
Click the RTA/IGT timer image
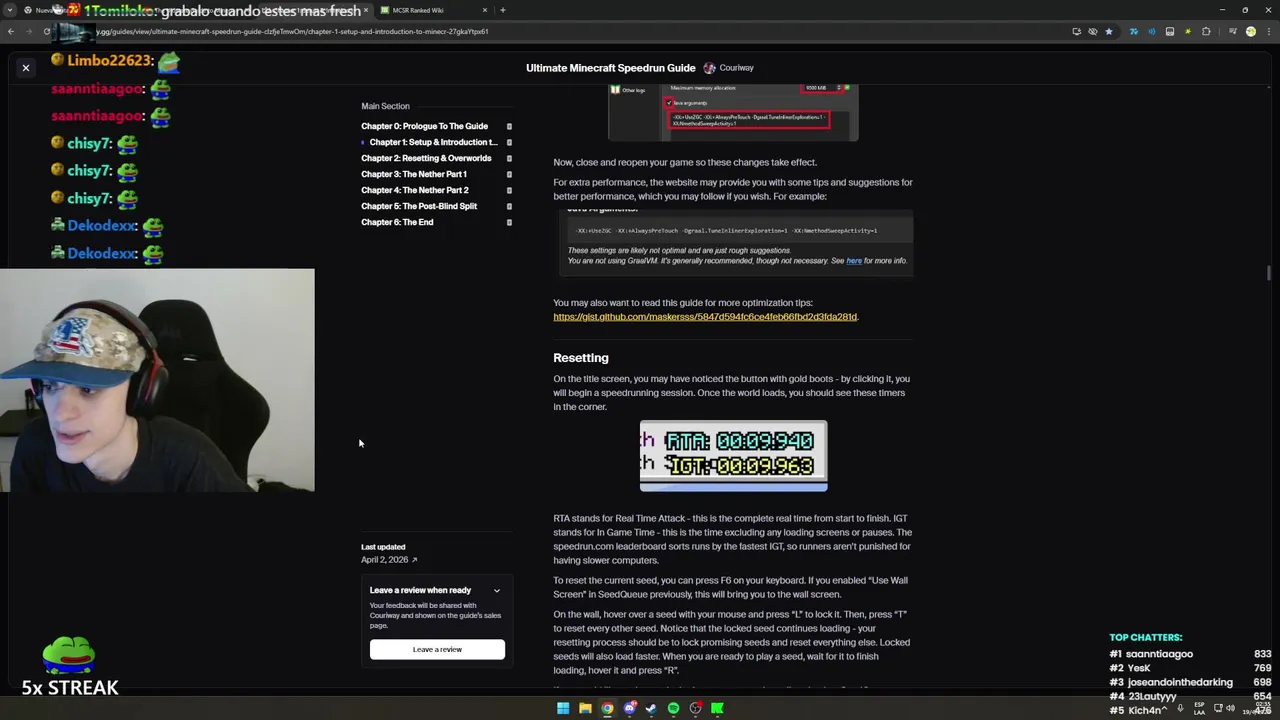coord(733,456)
